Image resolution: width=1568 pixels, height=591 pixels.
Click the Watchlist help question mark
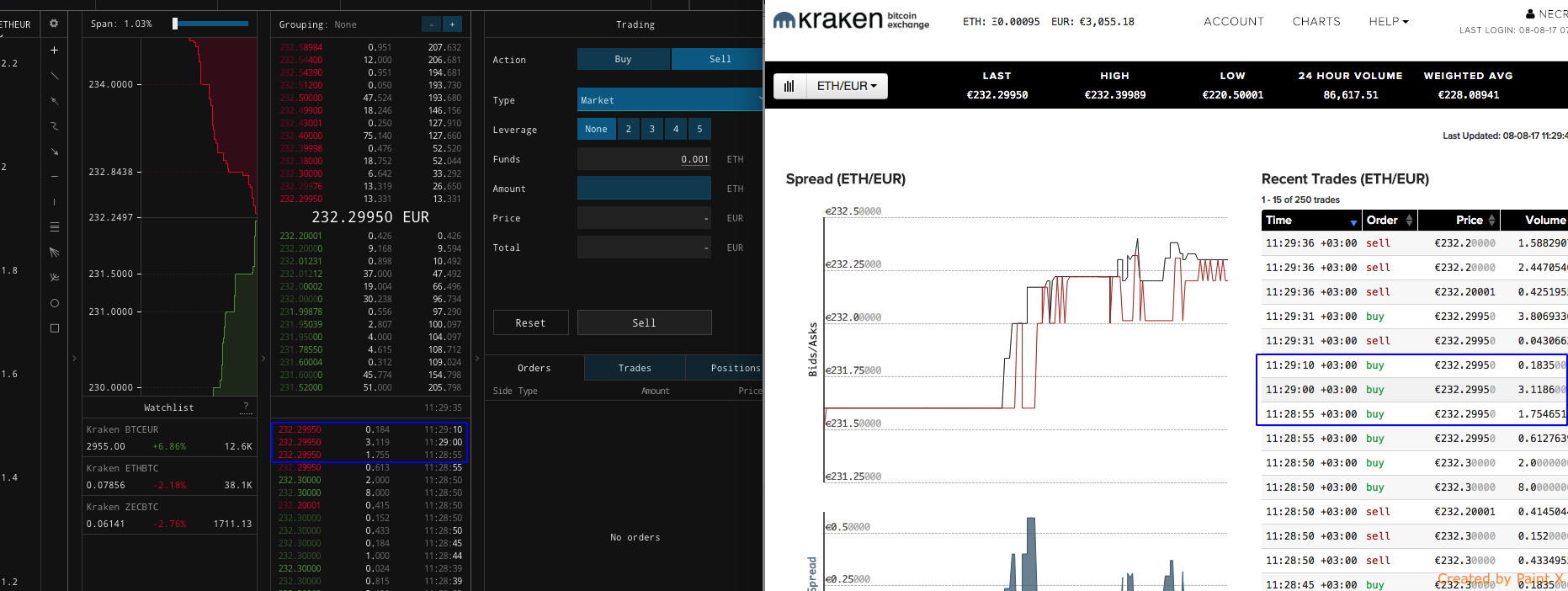pos(246,407)
